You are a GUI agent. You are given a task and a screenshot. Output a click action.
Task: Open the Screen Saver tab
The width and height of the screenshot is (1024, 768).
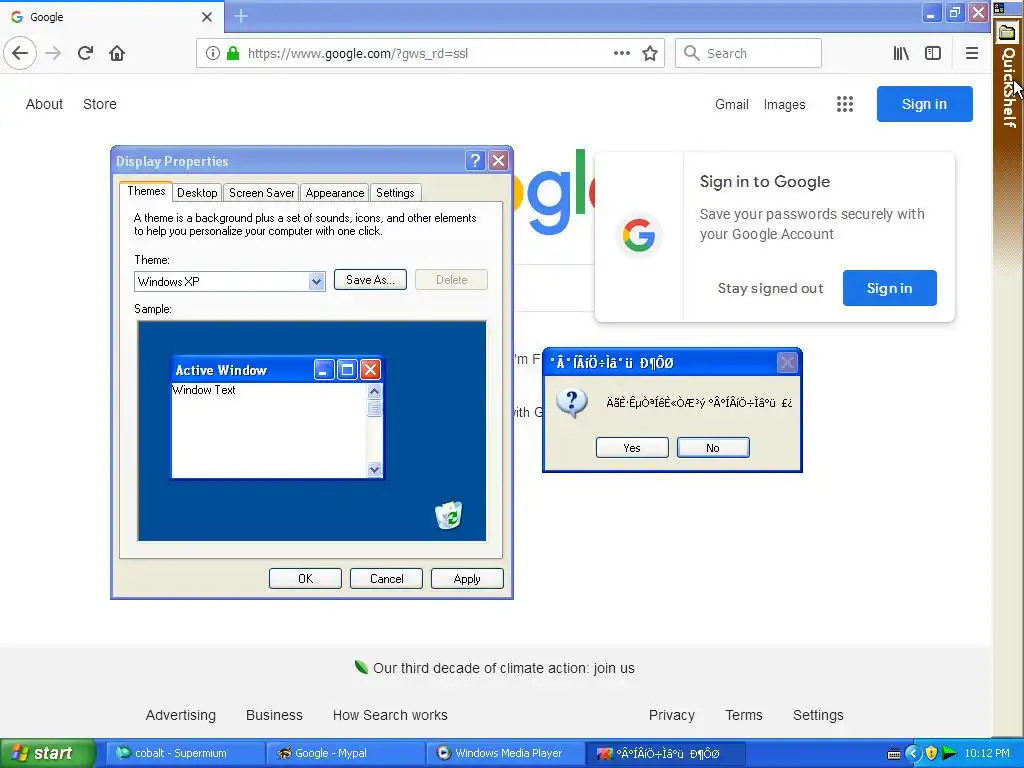[x=261, y=193]
